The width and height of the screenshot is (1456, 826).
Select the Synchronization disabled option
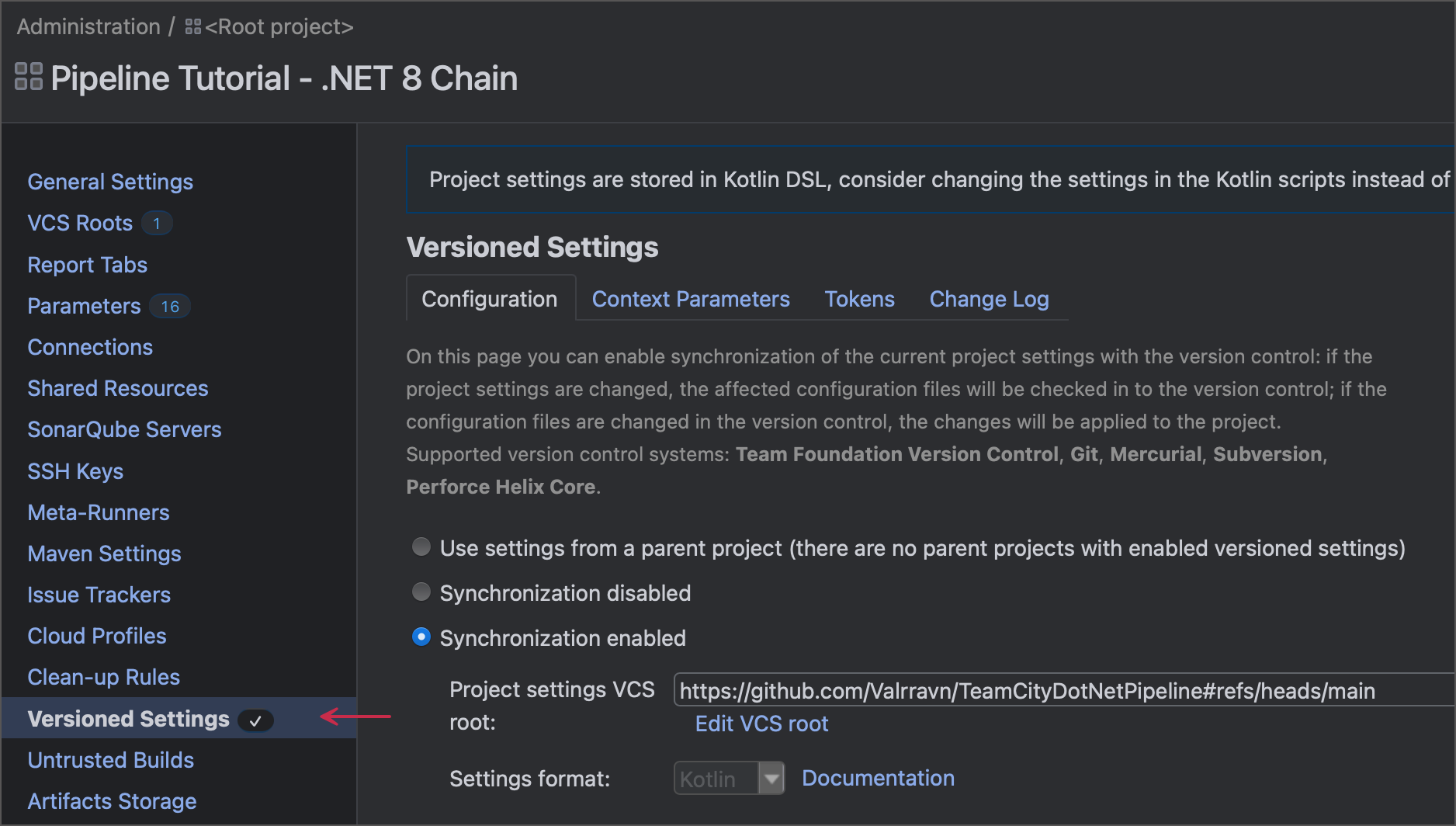click(421, 592)
